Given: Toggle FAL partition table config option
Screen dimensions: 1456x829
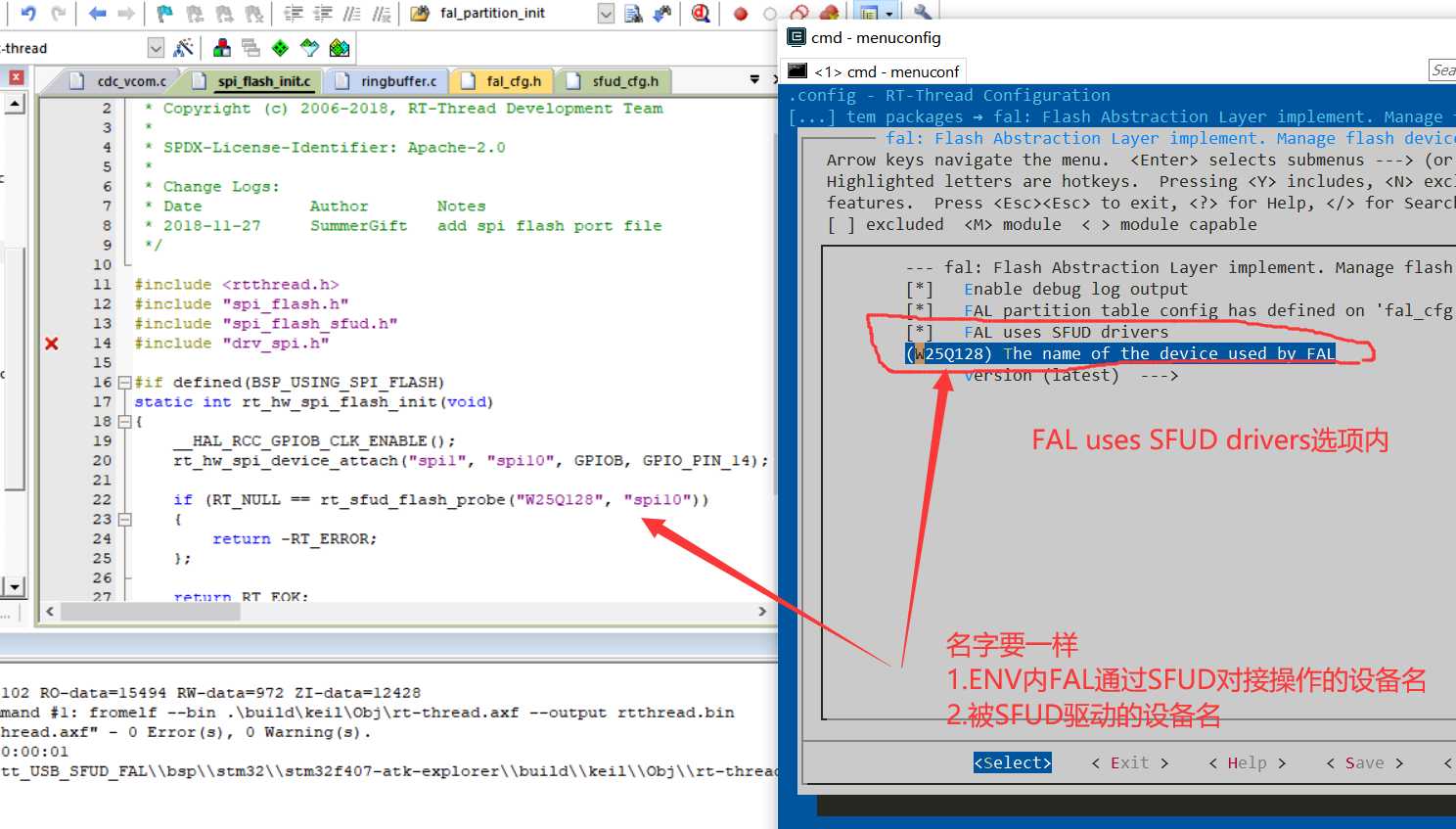Looking at the screenshot, I should 1179,310.
